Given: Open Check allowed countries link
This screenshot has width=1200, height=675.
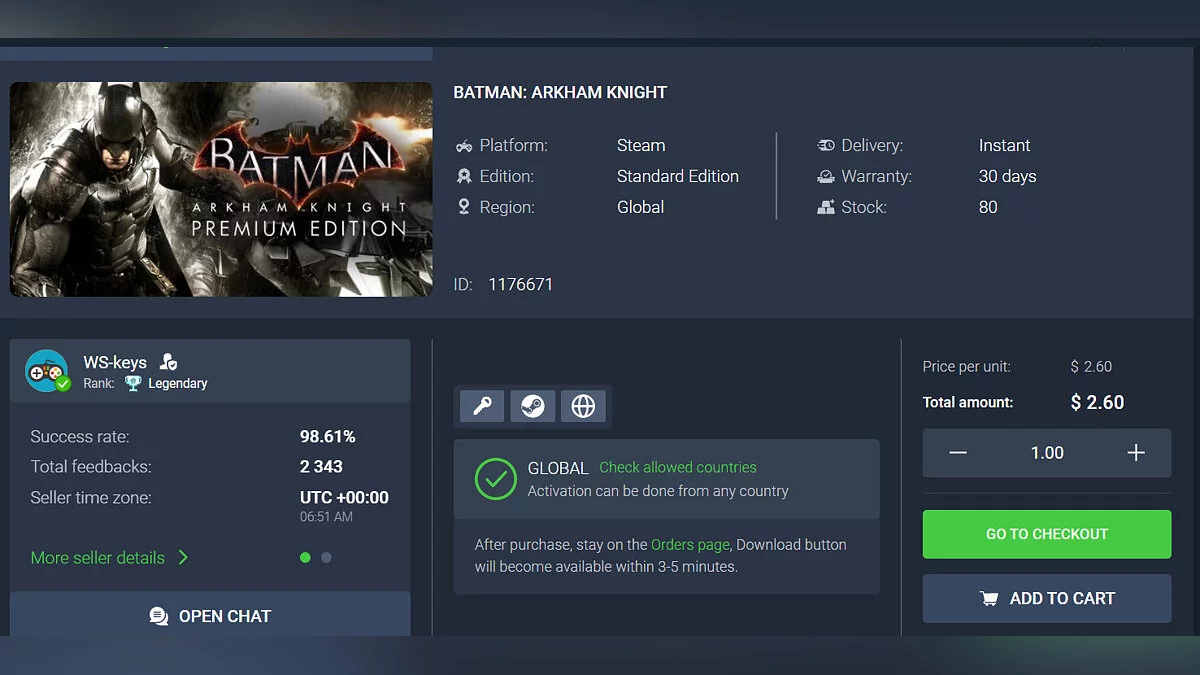Looking at the screenshot, I should point(678,467).
